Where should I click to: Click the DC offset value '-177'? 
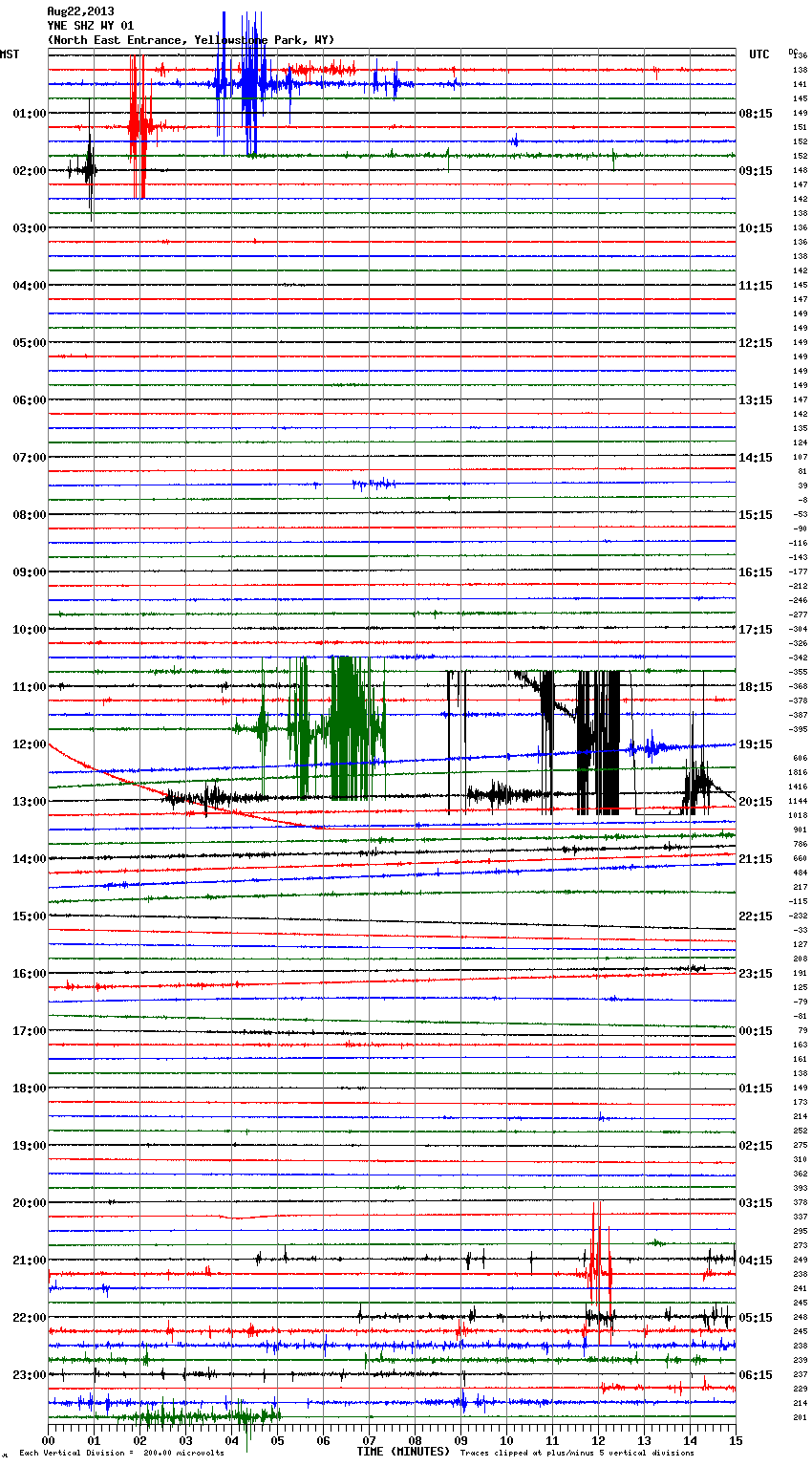click(x=798, y=571)
